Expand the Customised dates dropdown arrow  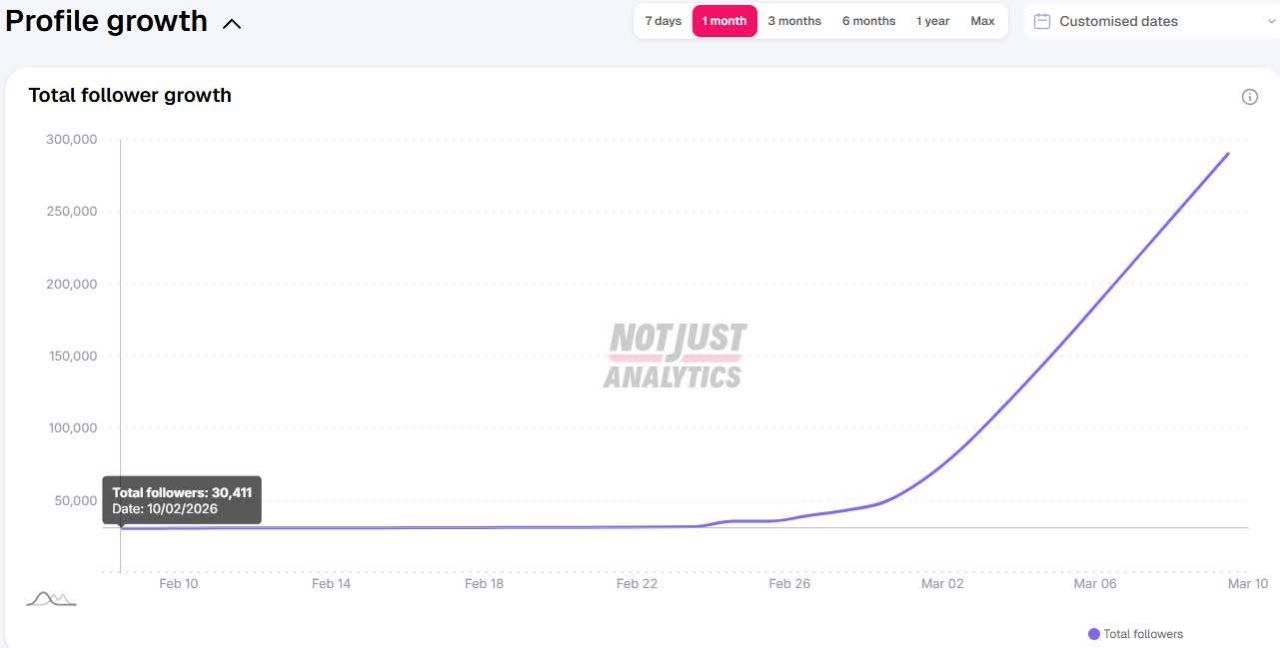(x=1271, y=21)
